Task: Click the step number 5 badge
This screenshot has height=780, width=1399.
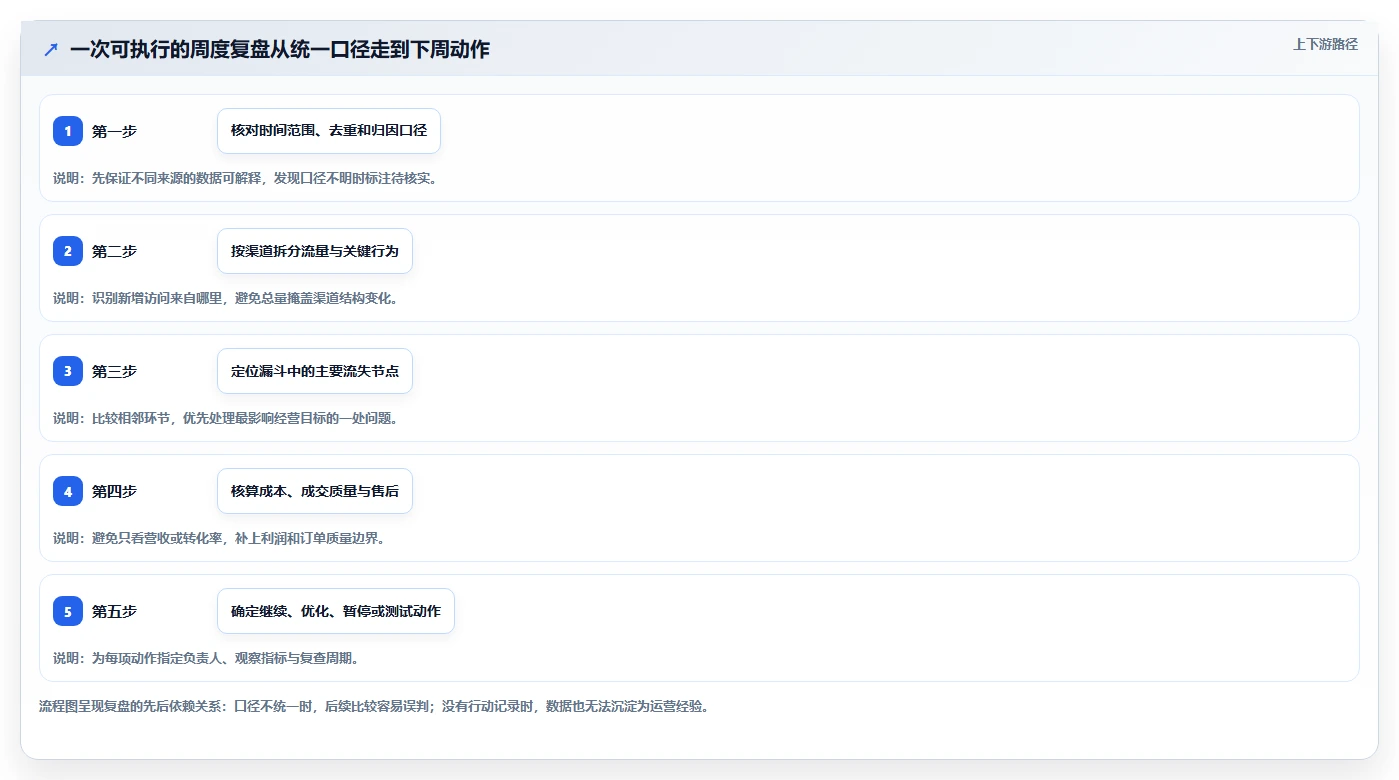Action: [68, 611]
